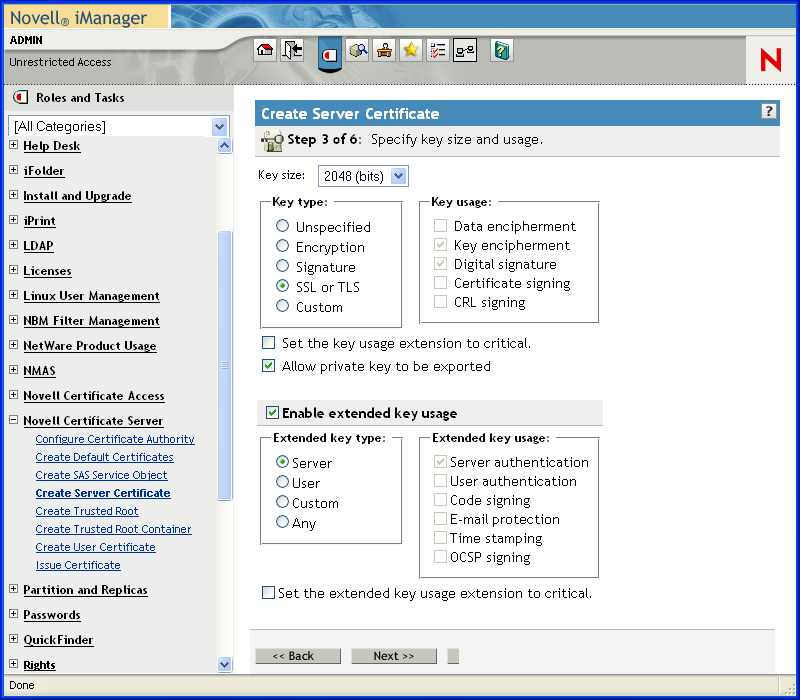Expand the iFolder role
Screen dimensions: 800x700
(14, 170)
